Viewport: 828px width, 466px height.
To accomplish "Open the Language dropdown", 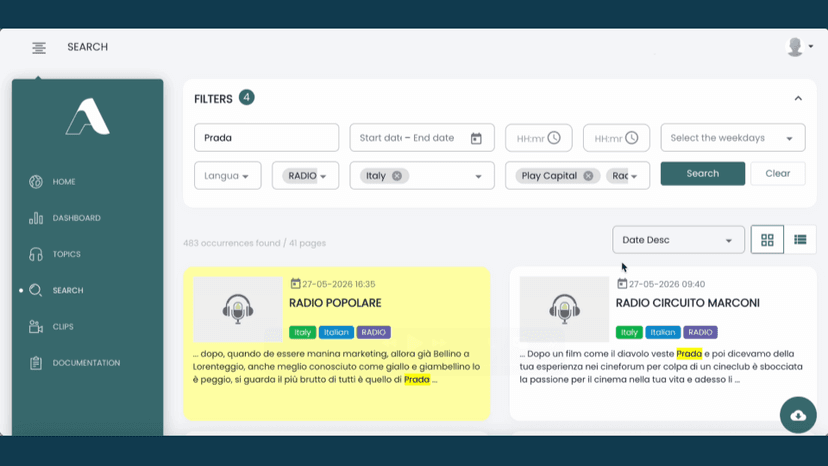I will click(x=228, y=175).
